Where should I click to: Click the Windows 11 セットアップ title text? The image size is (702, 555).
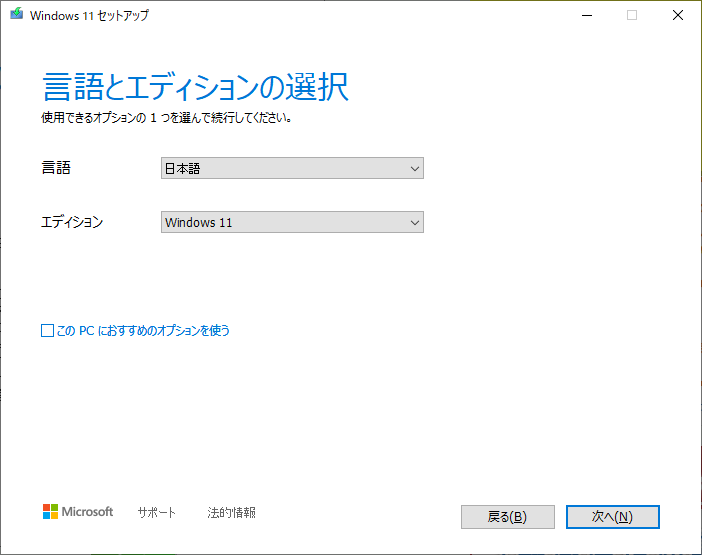coord(89,15)
